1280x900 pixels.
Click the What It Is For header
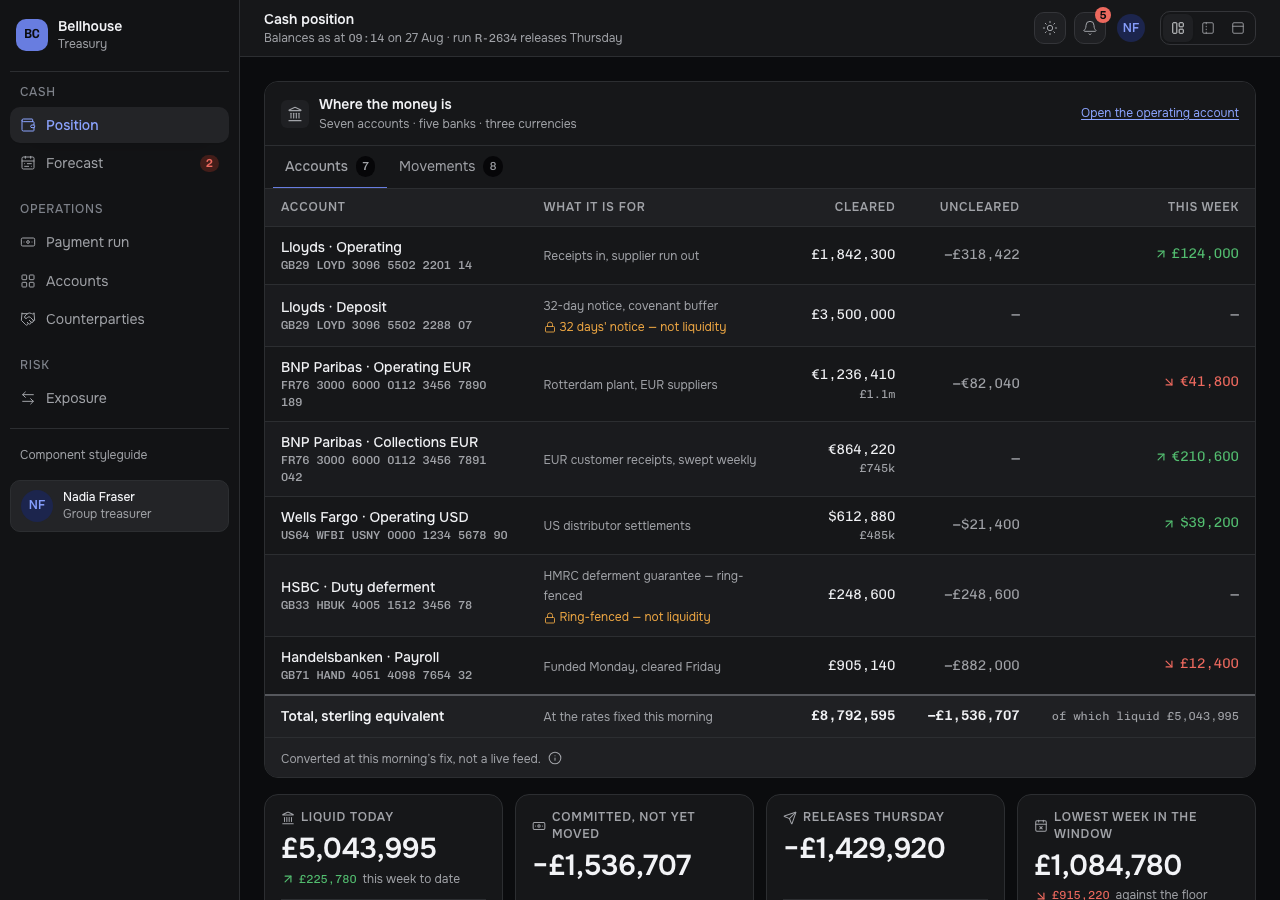pyautogui.click(x=594, y=207)
